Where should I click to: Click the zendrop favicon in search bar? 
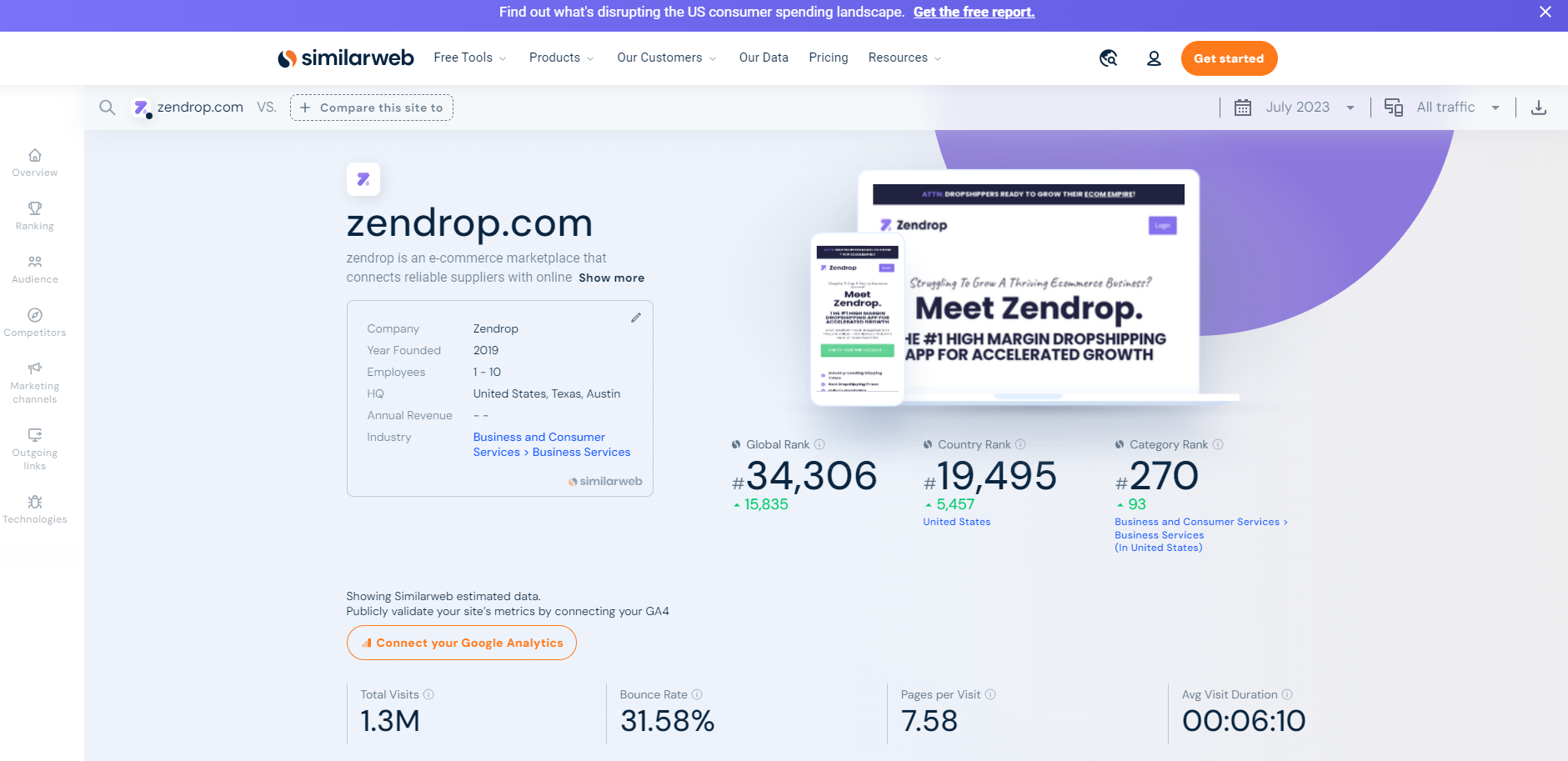point(141,108)
